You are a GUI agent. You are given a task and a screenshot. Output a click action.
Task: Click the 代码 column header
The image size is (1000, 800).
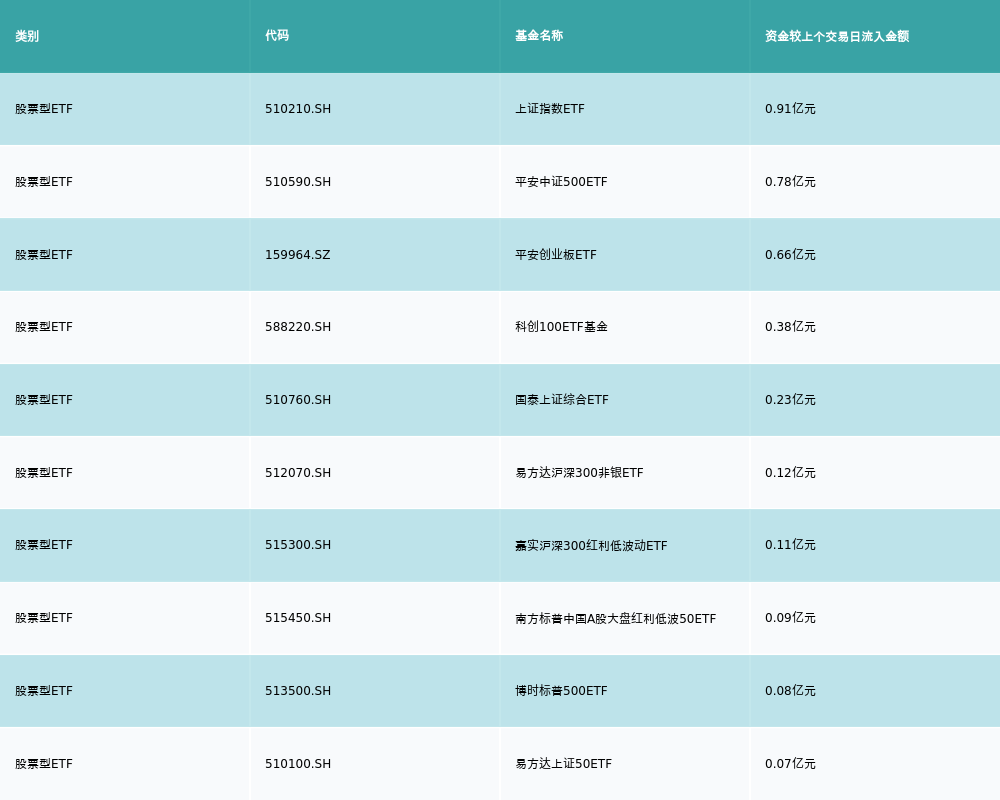pyautogui.click(x=277, y=36)
